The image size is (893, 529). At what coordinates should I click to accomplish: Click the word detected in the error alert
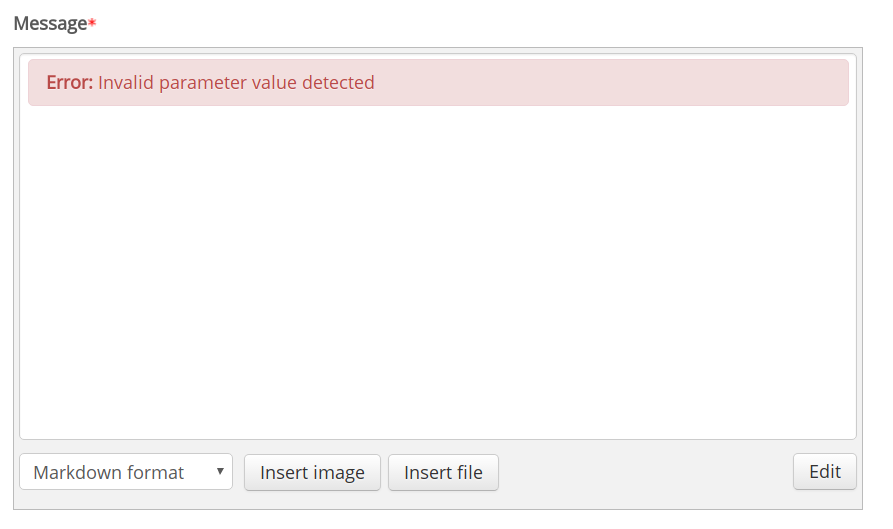pyautogui.click(x=338, y=83)
